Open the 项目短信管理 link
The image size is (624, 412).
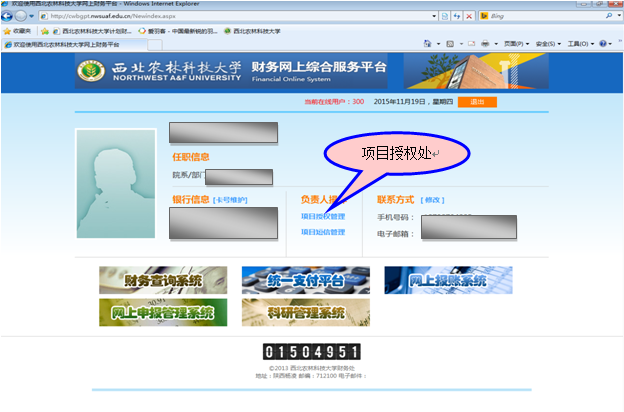pyautogui.click(x=322, y=232)
